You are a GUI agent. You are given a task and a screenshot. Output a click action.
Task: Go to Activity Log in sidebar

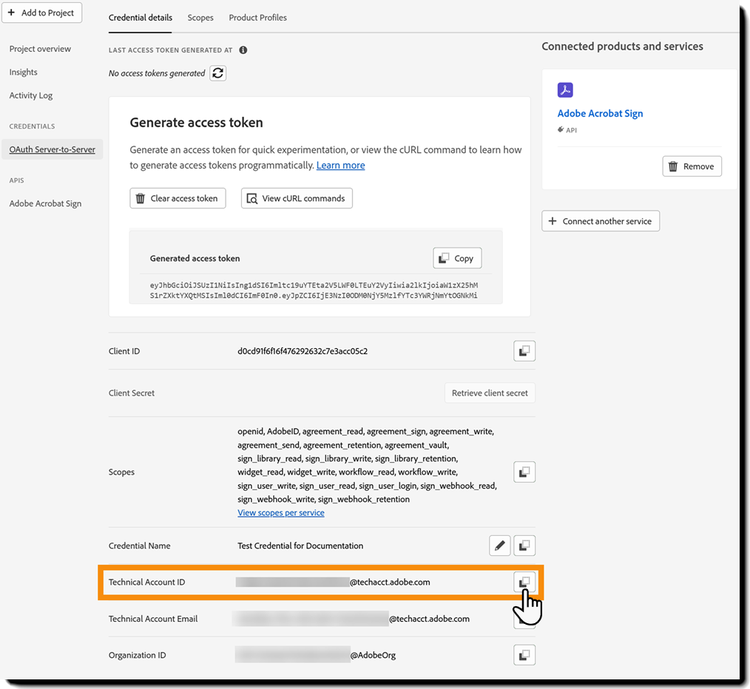pyautogui.click(x=31, y=96)
